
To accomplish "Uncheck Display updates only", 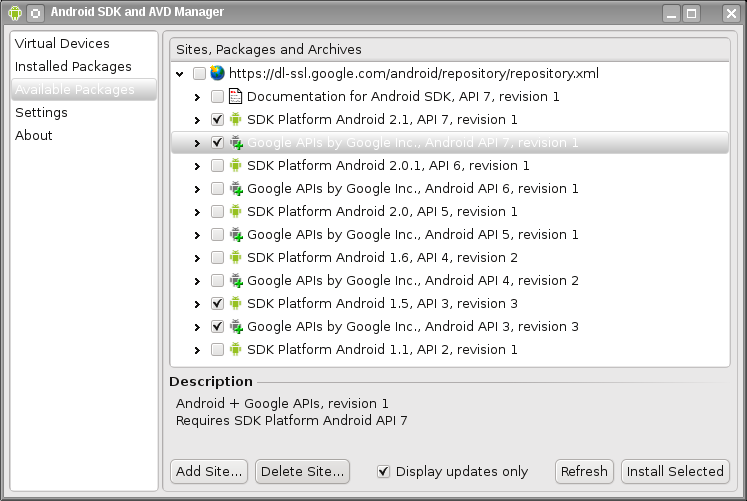I will [383, 471].
